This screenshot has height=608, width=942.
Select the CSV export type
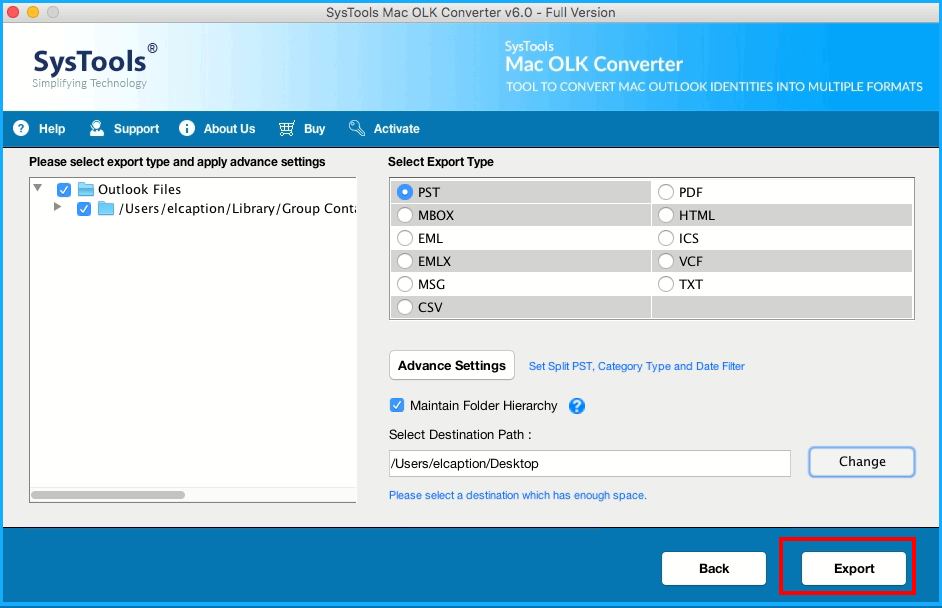[x=405, y=307]
